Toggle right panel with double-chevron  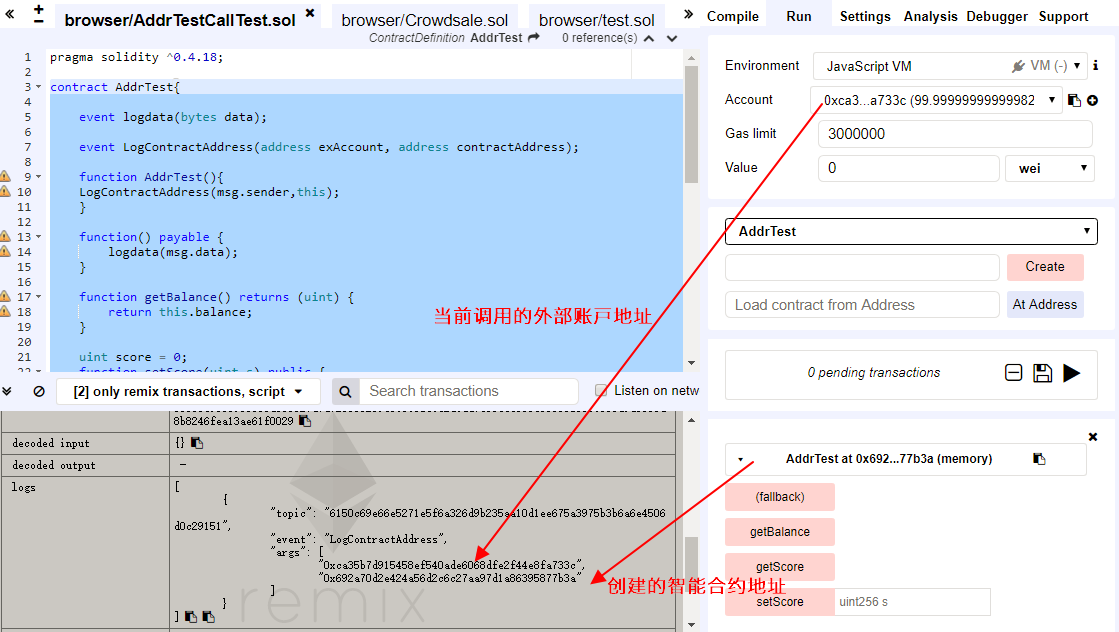coord(688,14)
